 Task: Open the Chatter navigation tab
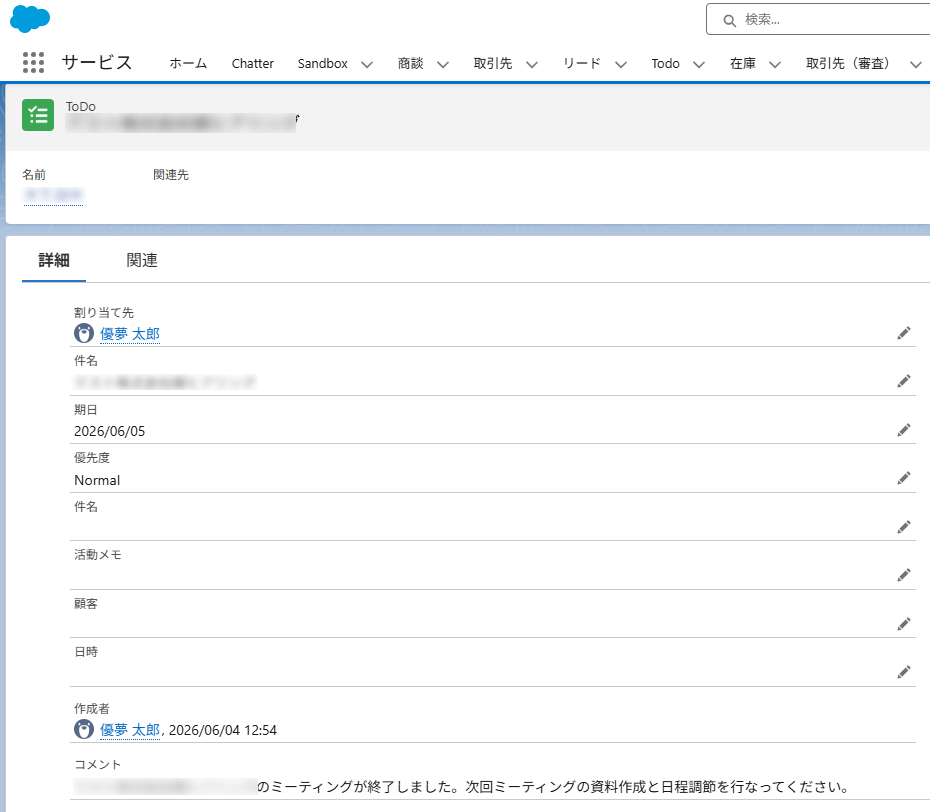coord(253,63)
